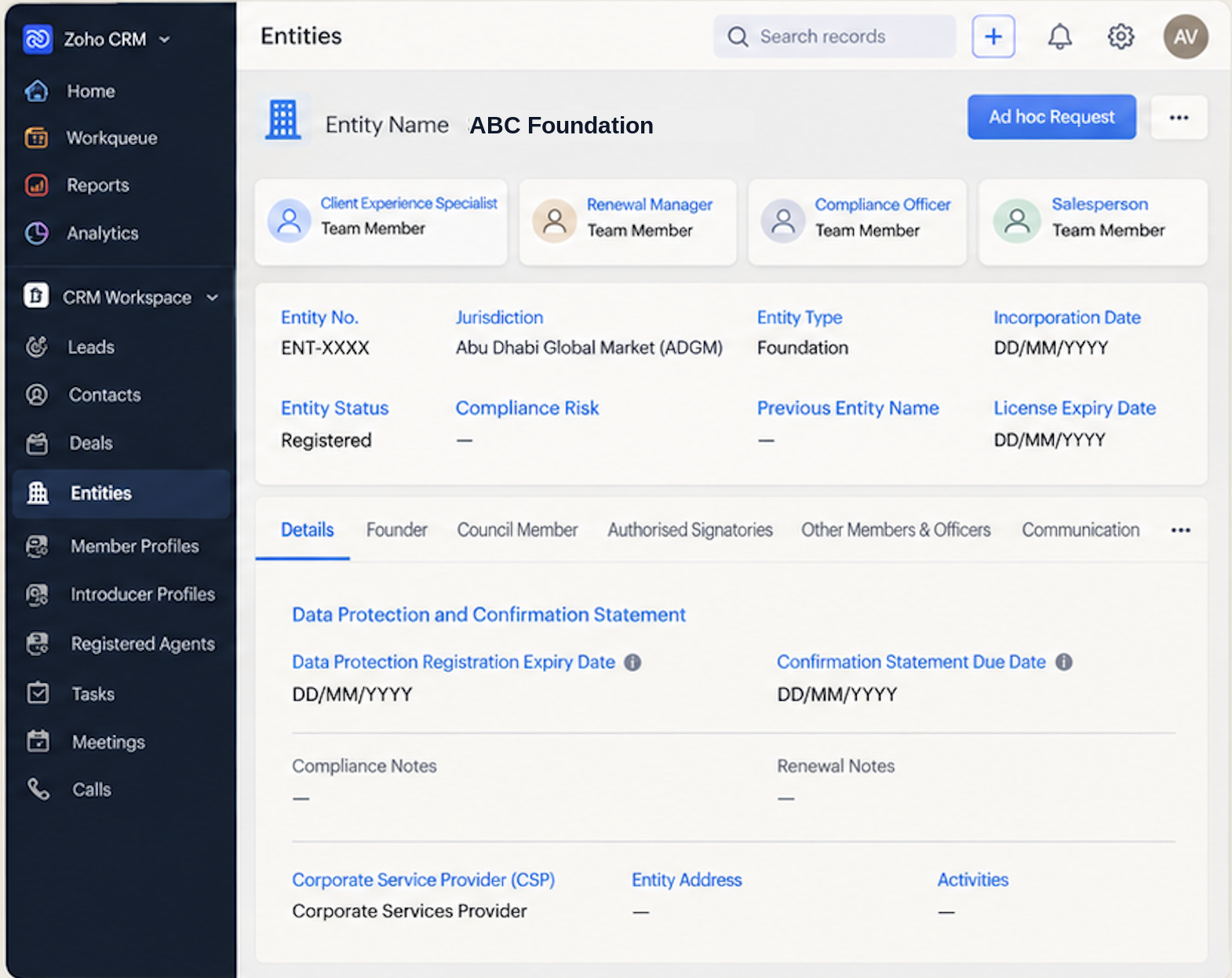Select the ABC Foundation entity name

[x=561, y=126]
